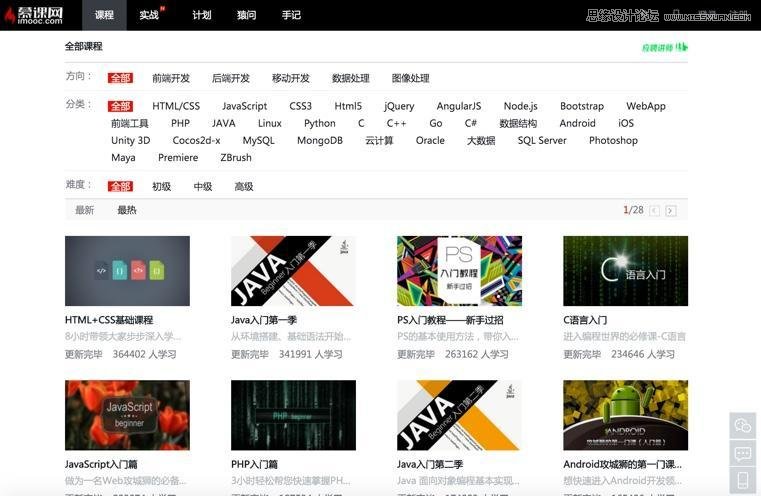Open PS入门教程 course thumbnail
Screen dimensions: 761x496
[x=459, y=271]
